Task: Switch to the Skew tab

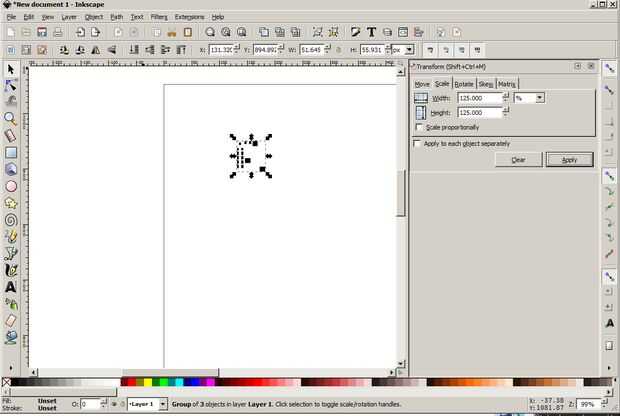Action: (x=486, y=84)
